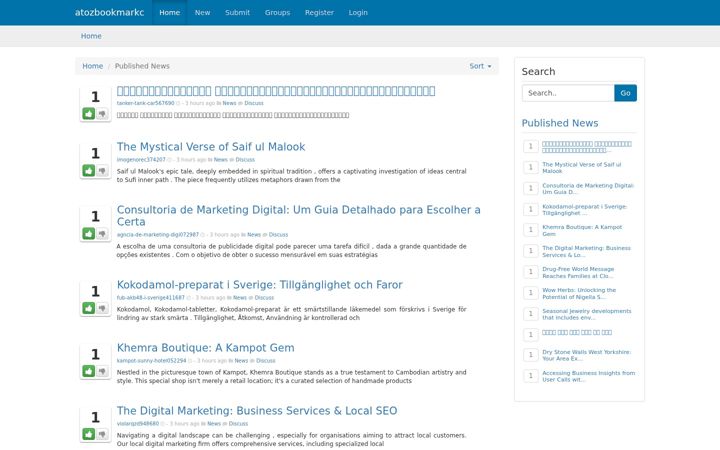Click Discuss under Khemra Boutique post

click(x=266, y=361)
